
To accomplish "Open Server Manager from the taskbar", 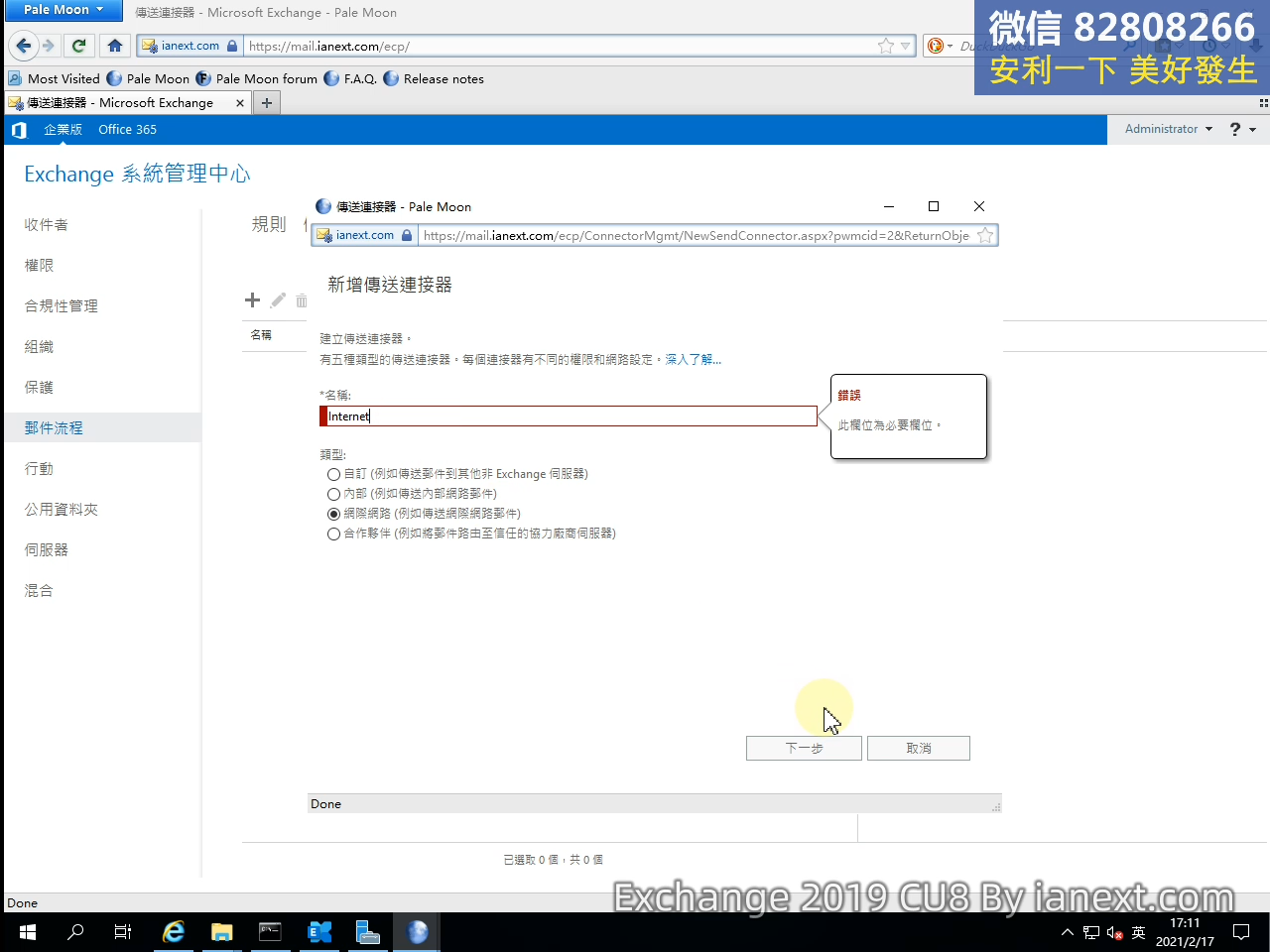I will [368, 932].
